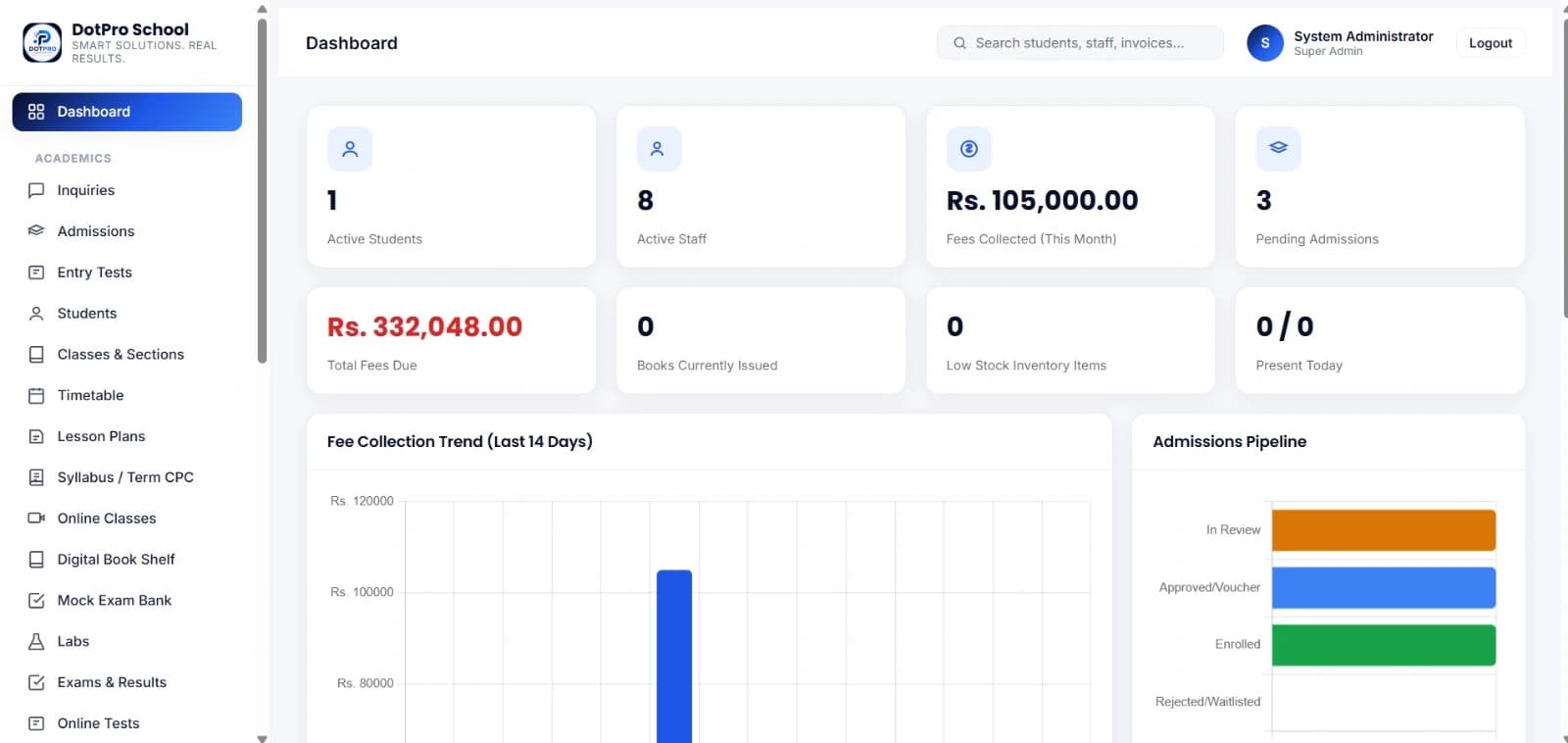This screenshot has width=1568, height=743.
Task: Click the orange In Review pipeline bar
Action: (x=1384, y=530)
